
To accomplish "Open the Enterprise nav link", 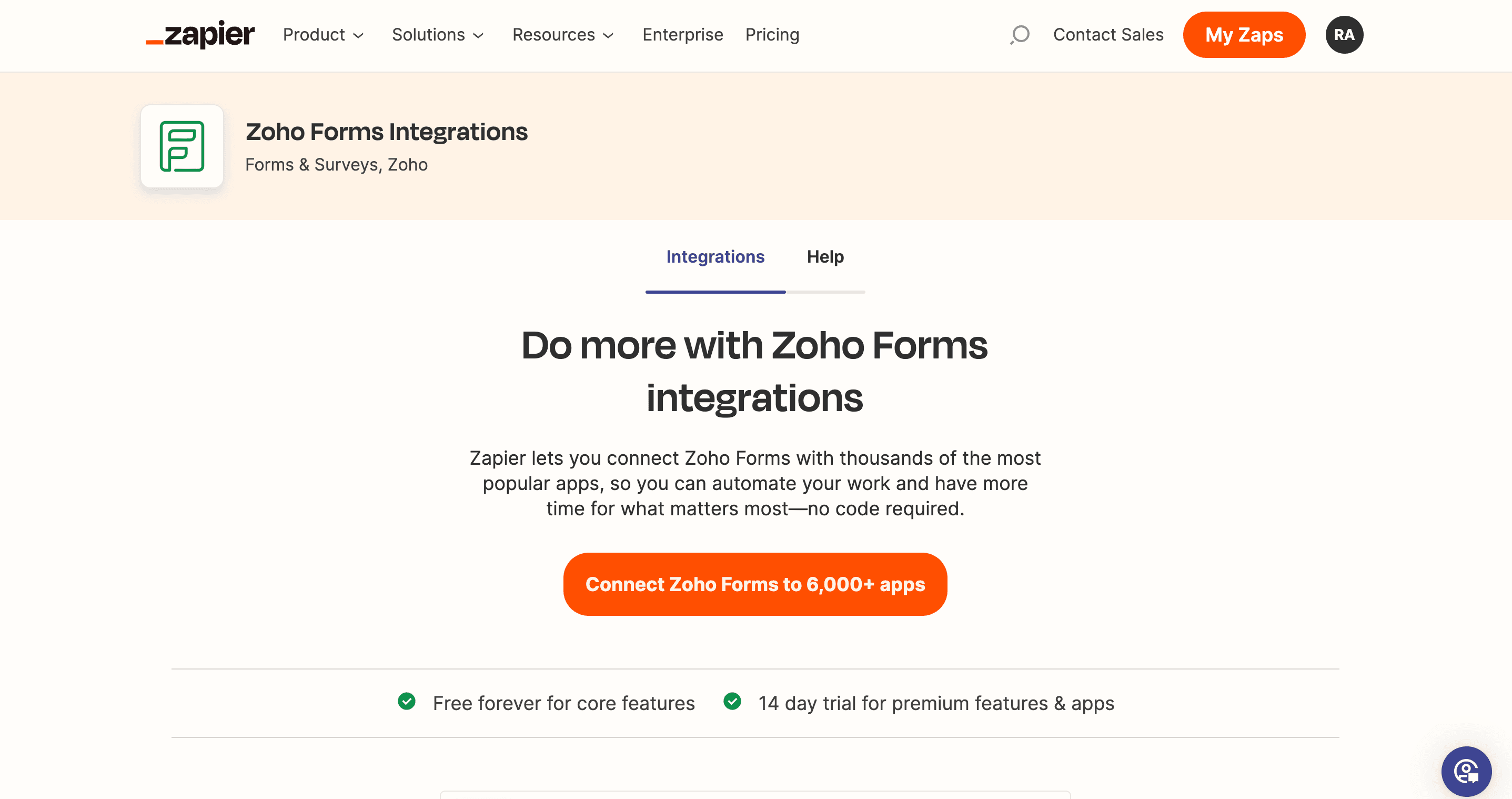I will [x=683, y=35].
